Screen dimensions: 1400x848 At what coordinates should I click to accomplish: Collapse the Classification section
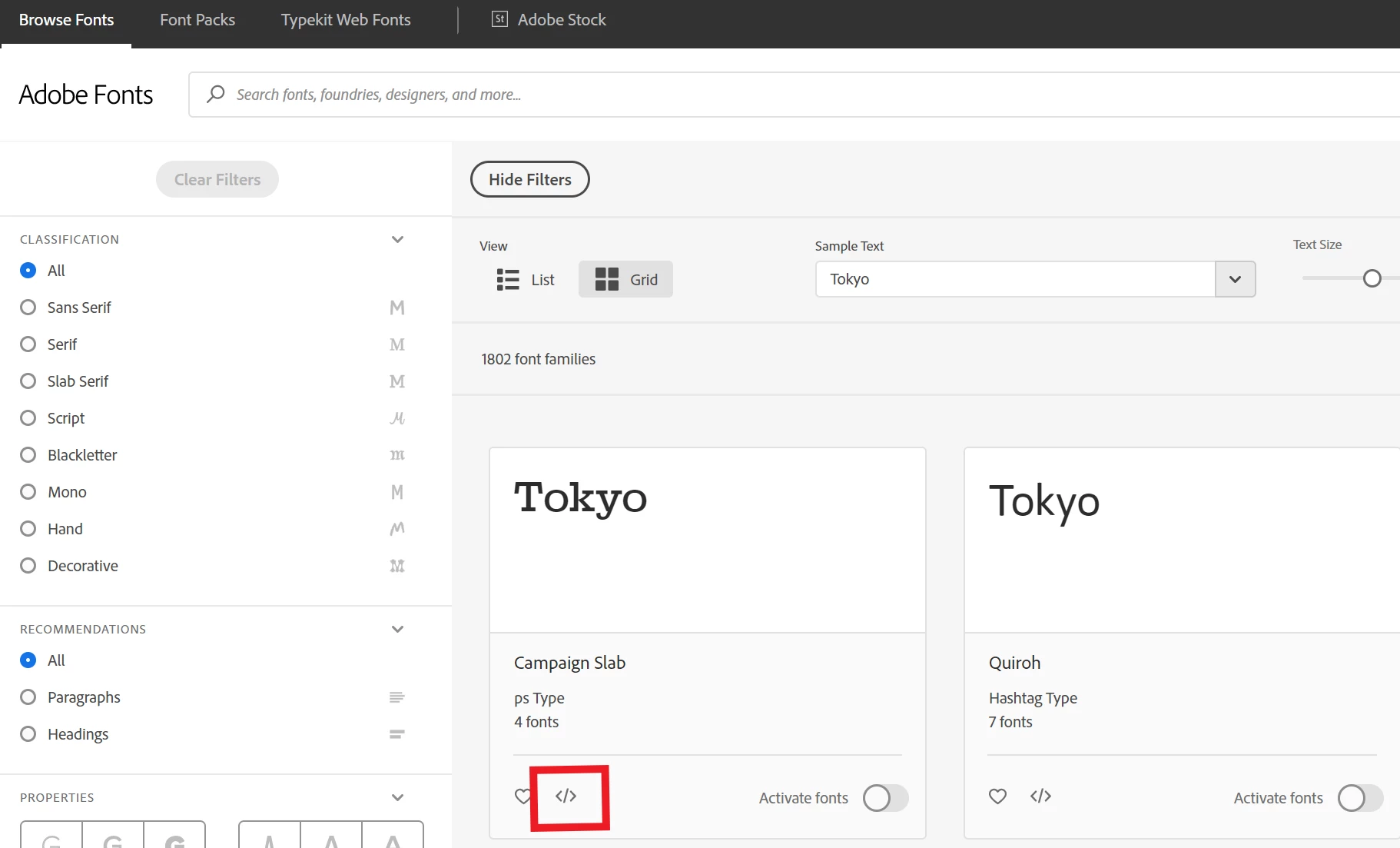coord(397,240)
